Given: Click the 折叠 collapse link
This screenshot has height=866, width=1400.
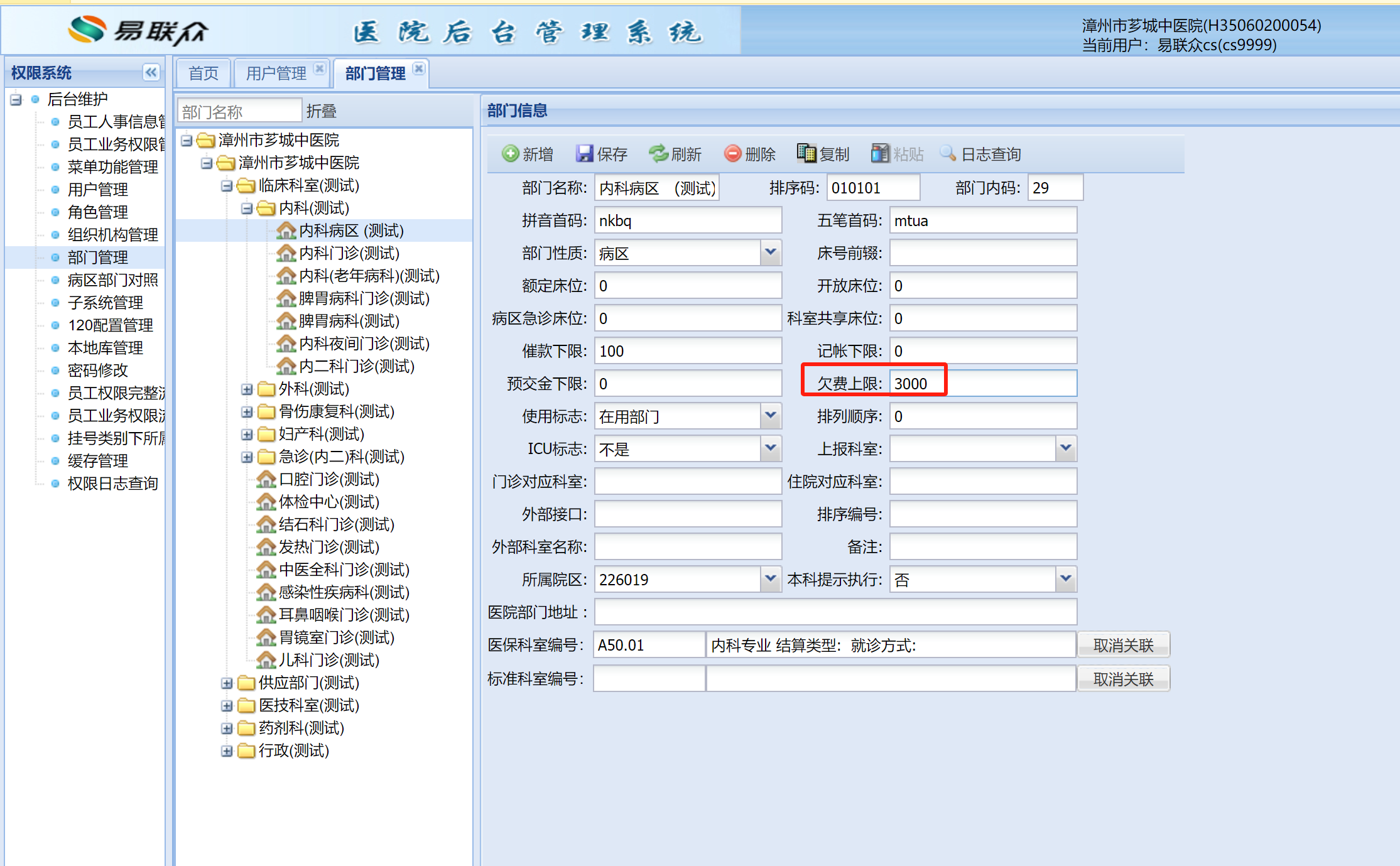Looking at the screenshot, I should pyautogui.click(x=321, y=112).
